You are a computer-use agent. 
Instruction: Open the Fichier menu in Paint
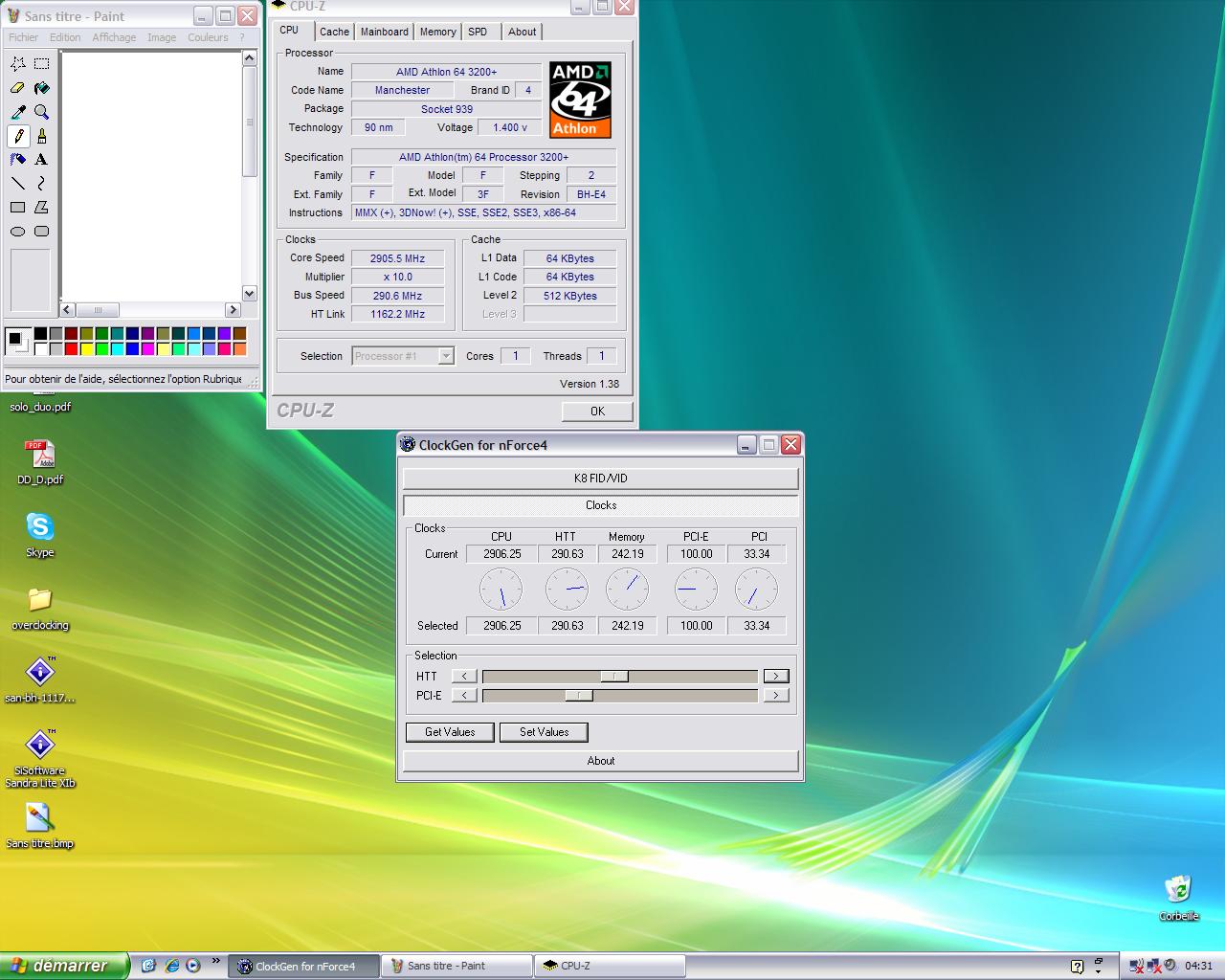point(23,37)
